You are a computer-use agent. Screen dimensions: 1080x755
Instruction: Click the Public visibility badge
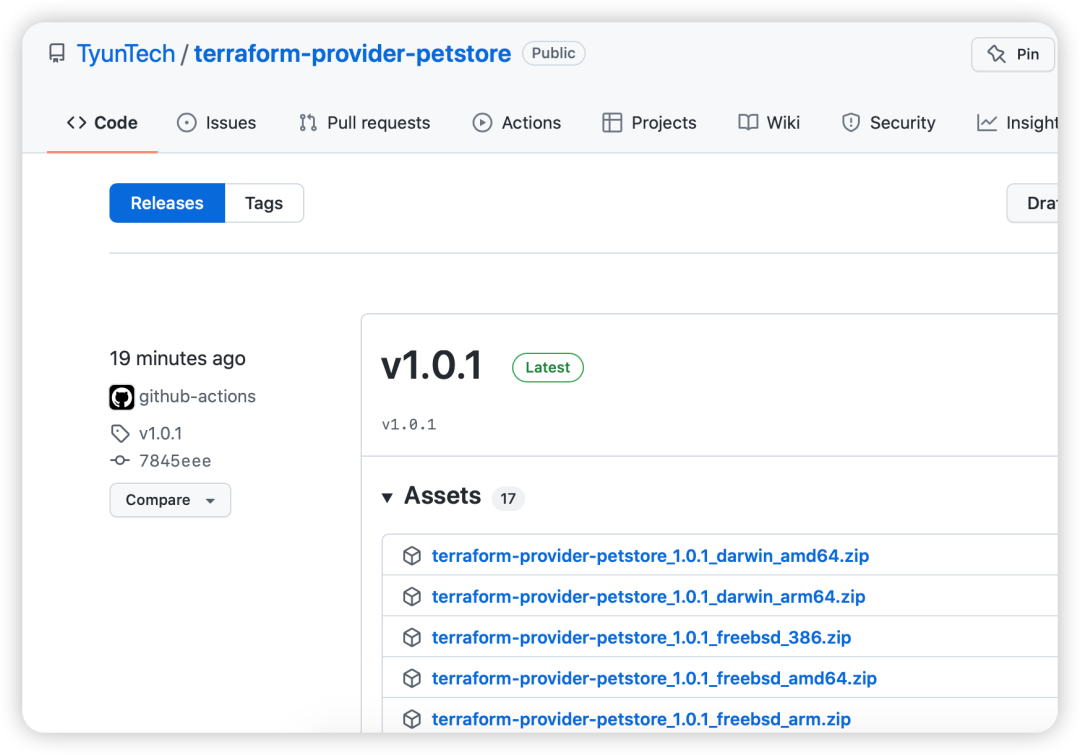click(x=554, y=53)
